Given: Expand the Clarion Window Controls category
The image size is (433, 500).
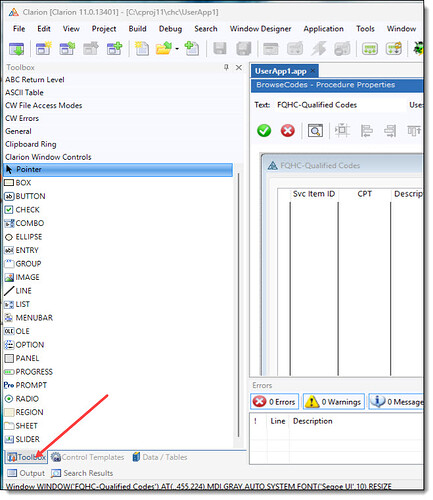Looking at the screenshot, I should (48, 157).
